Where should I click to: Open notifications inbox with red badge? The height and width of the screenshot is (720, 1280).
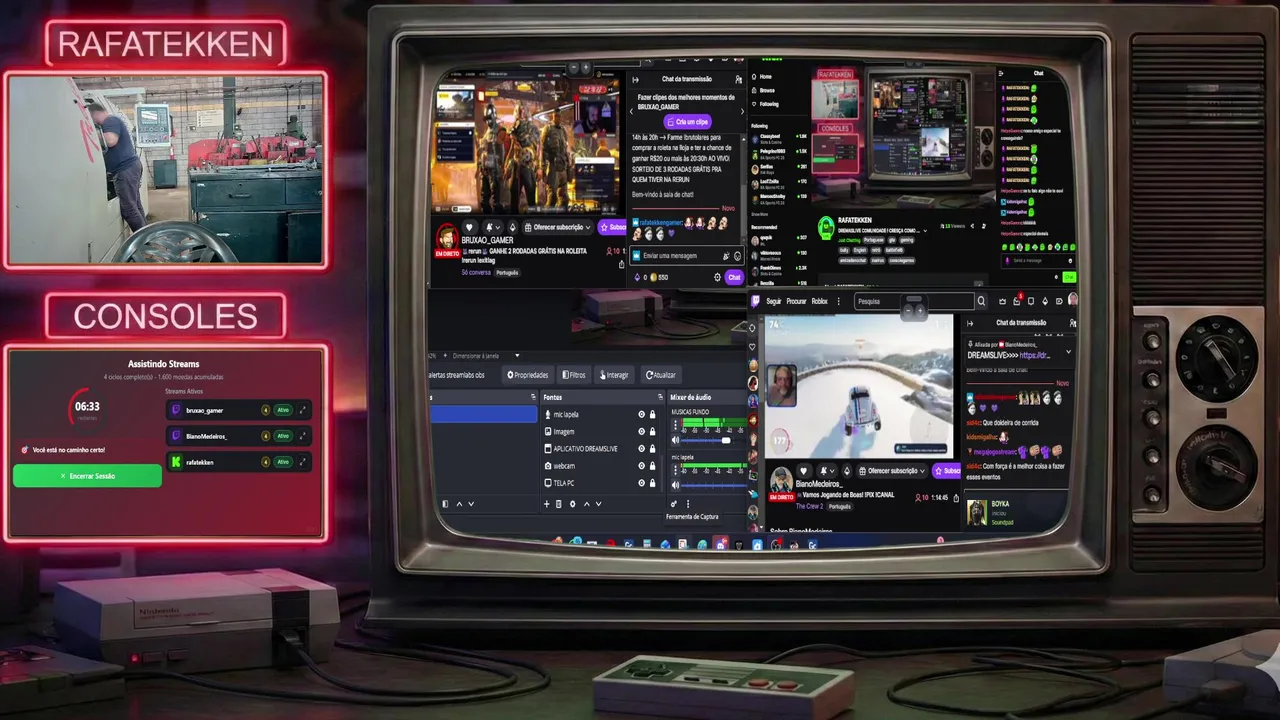click(x=1017, y=301)
